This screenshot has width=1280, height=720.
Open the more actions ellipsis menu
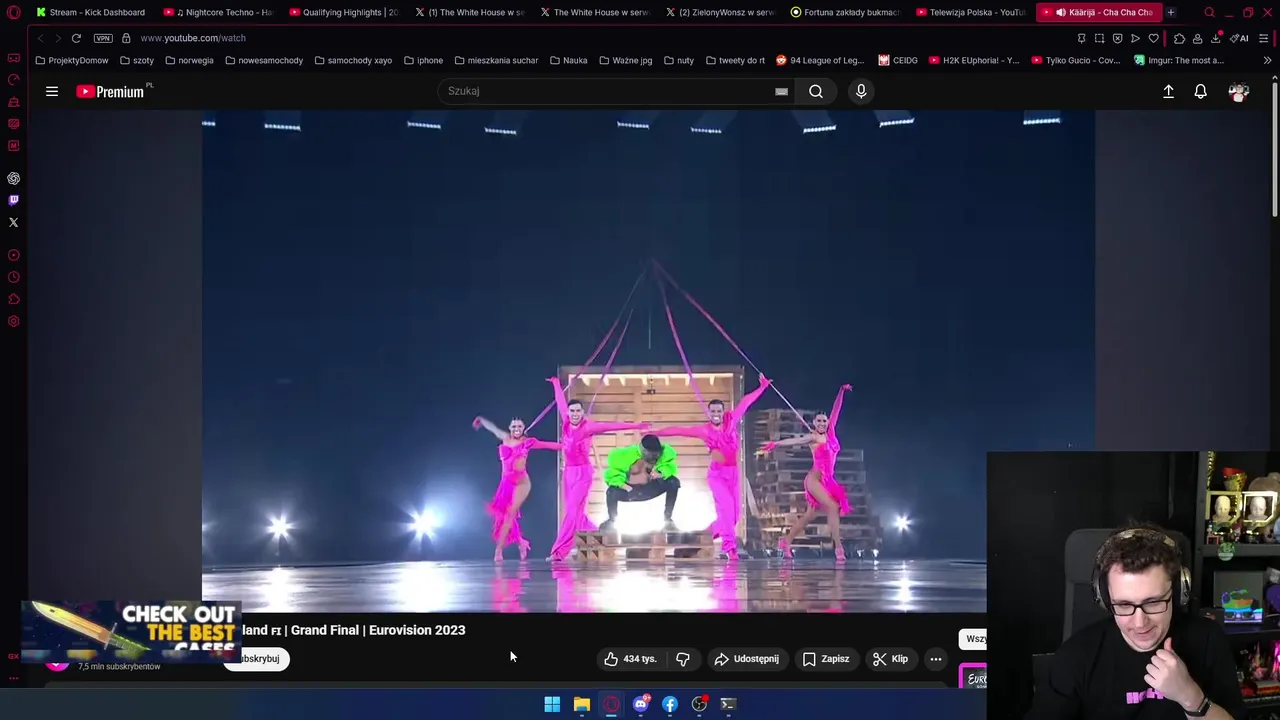936,659
